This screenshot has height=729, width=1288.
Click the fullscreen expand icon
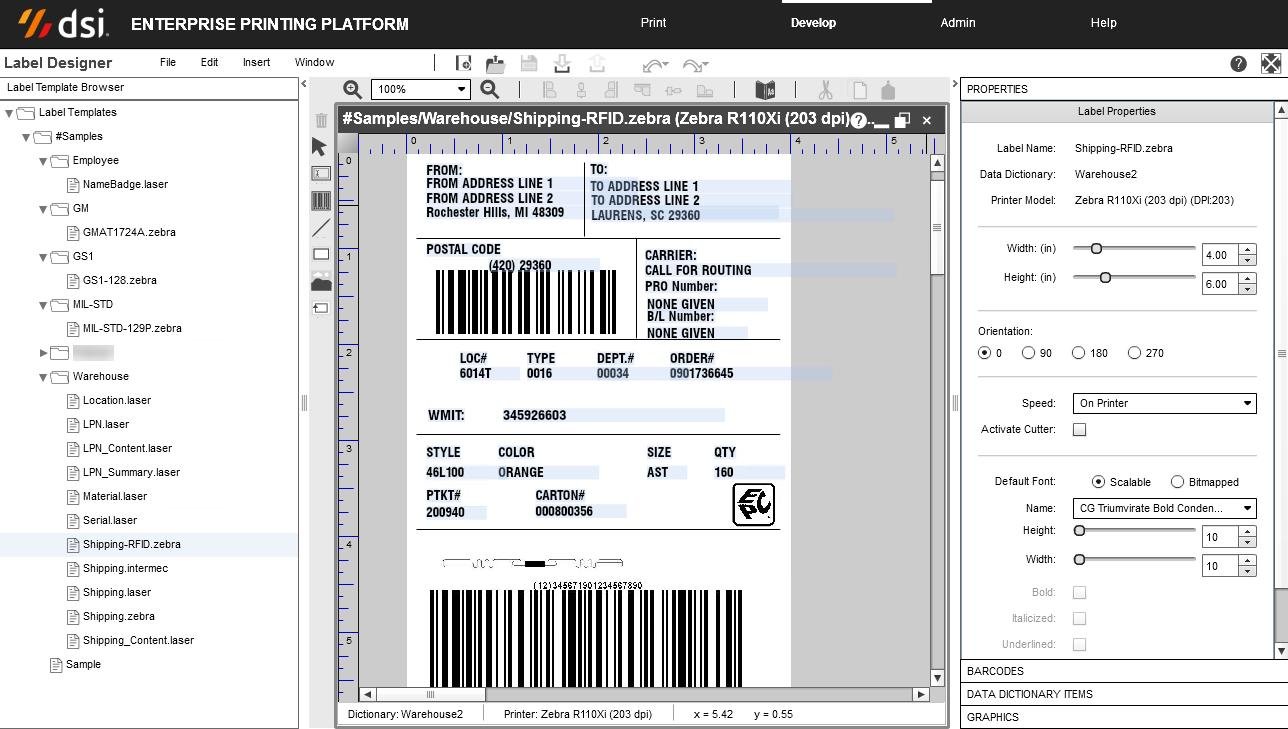tap(1271, 63)
